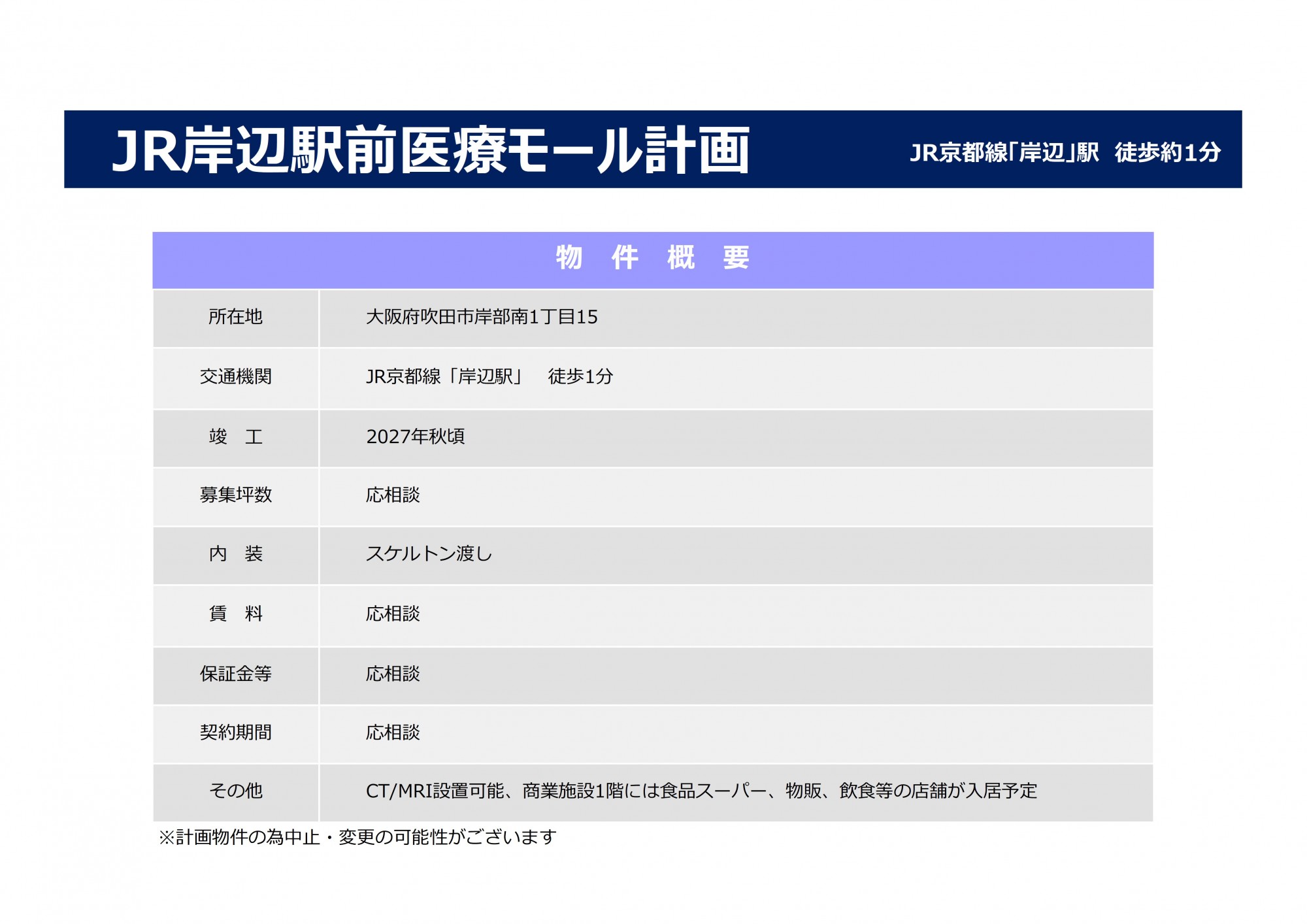Select the 賃料 label cell

[235, 614]
